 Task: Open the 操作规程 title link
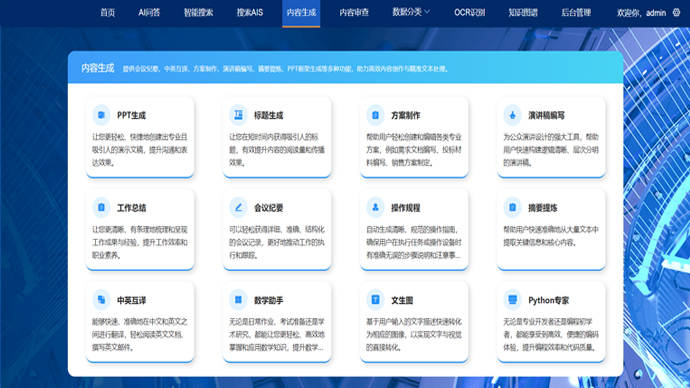(406, 208)
